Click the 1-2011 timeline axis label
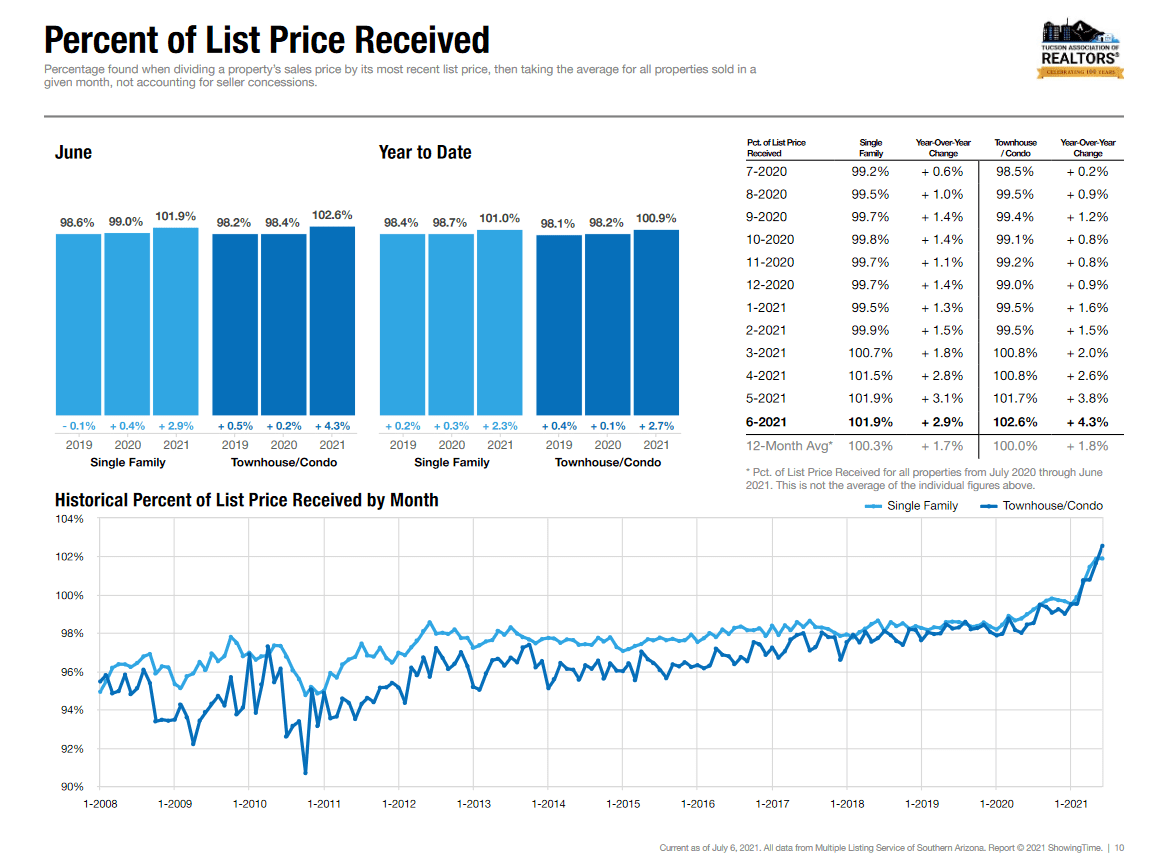Image resolution: width=1157 pixels, height=863 pixels. (x=324, y=804)
